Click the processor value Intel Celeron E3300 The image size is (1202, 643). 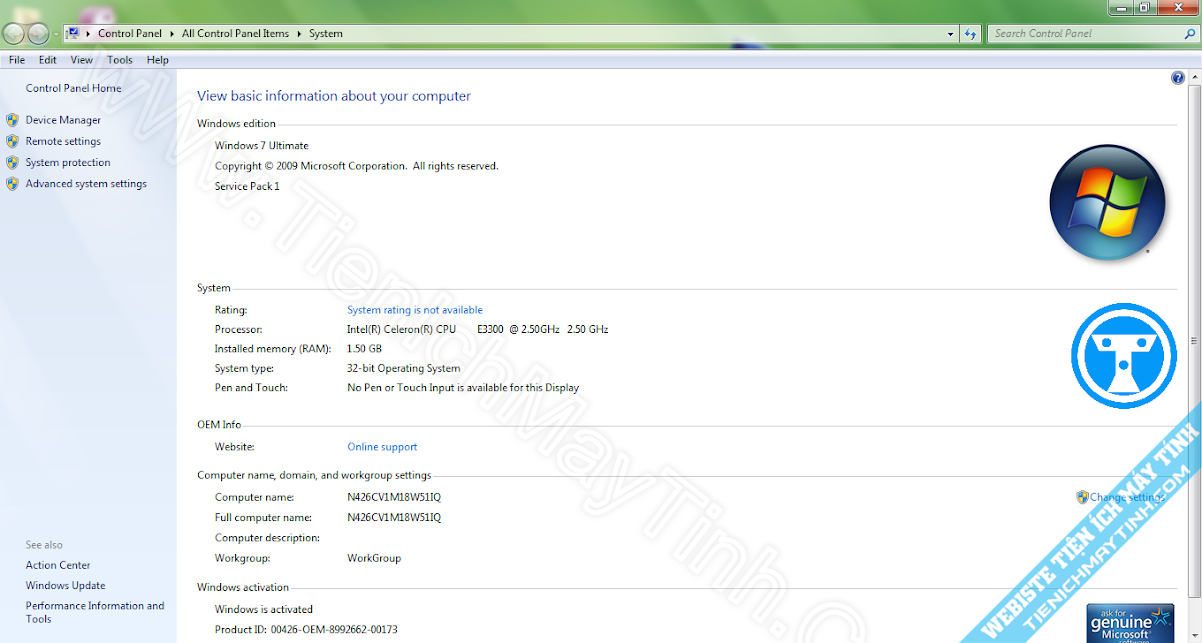(477, 329)
